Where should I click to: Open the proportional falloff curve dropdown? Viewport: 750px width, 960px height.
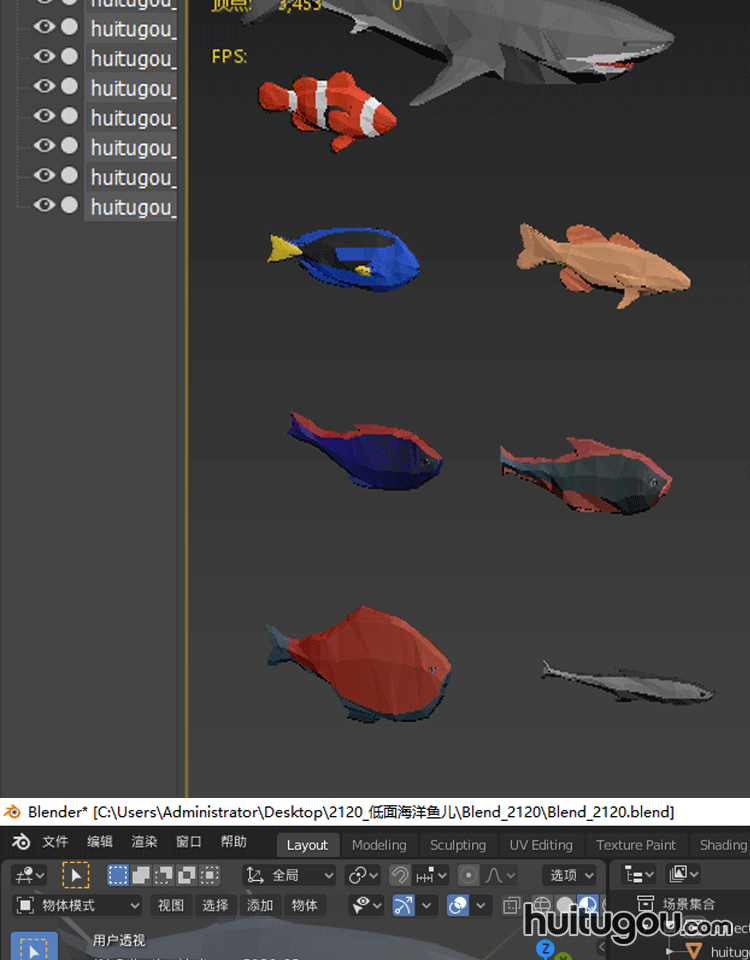tap(500, 876)
